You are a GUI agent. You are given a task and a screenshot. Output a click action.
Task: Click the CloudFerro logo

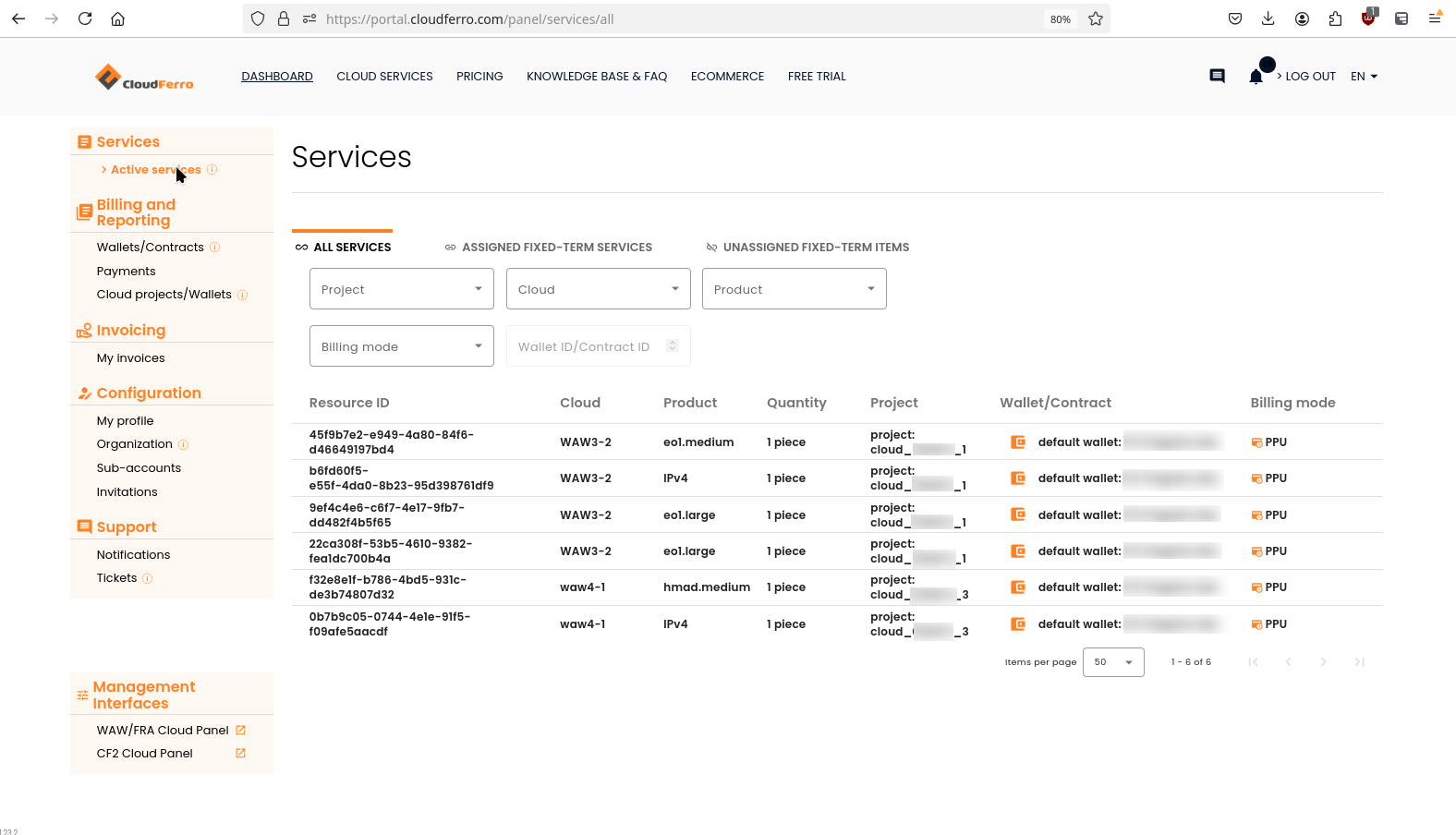click(x=144, y=78)
